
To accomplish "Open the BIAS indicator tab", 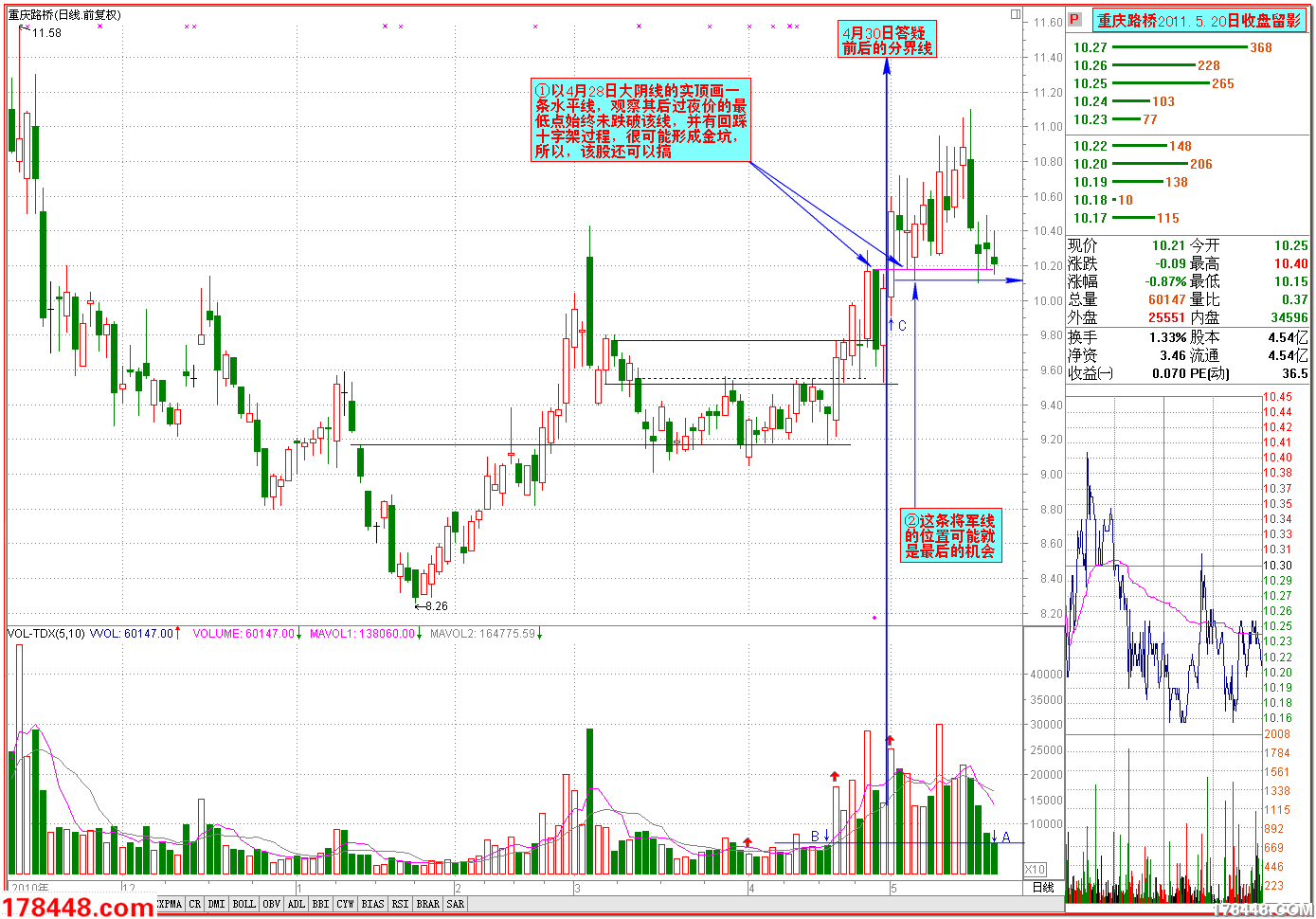I will (x=373, y=904).
